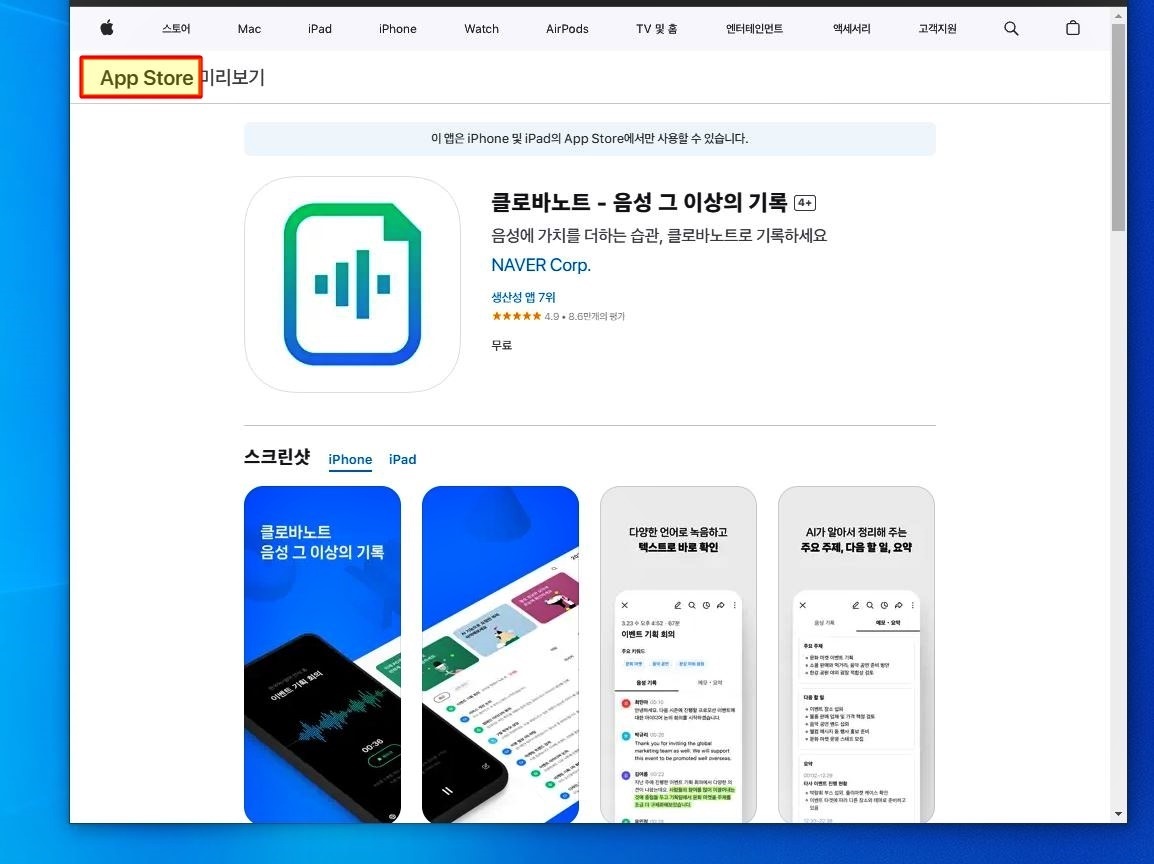The width and height of the screenshot is (1154, 864).
Task: Open the 스토어 menu item
Action: point(176,29)
